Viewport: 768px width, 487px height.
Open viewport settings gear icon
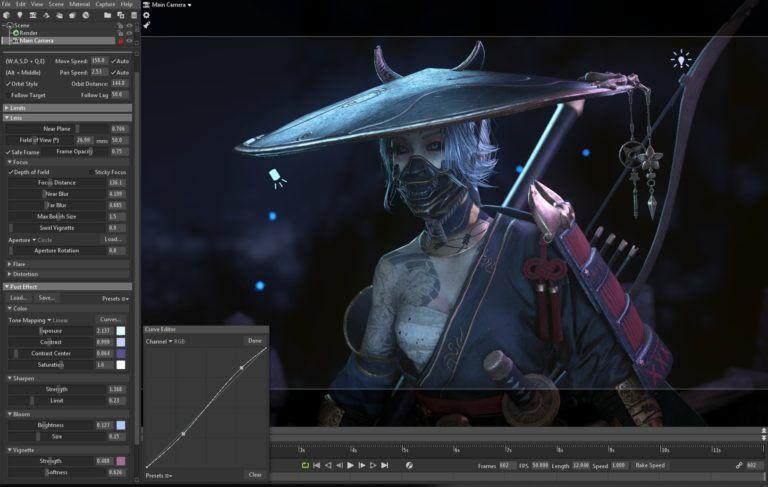click(x=146, y=15)
